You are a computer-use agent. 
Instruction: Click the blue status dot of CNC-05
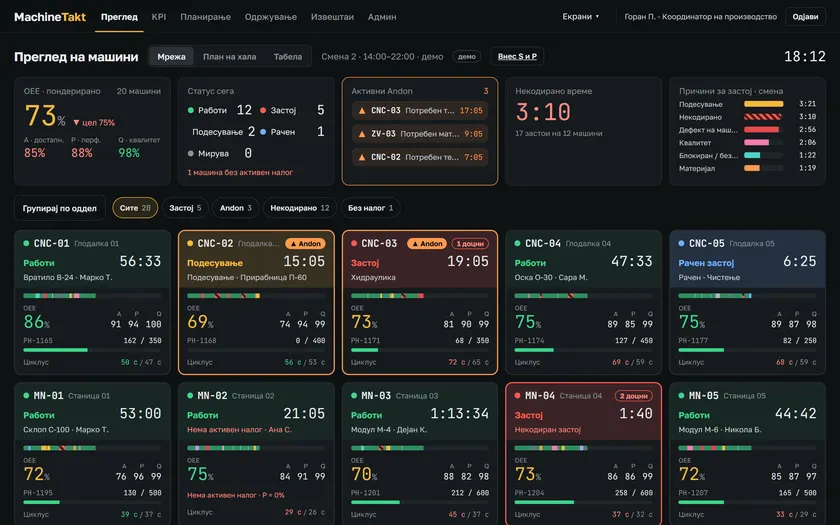[x=681, y=243]
